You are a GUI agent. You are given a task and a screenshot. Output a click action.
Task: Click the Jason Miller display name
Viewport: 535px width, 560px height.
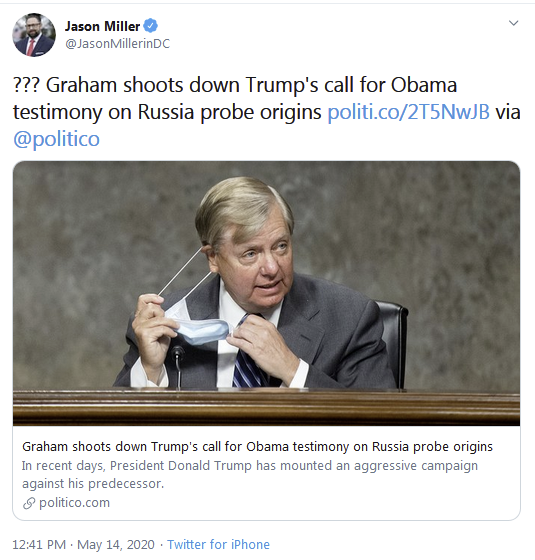102,26
